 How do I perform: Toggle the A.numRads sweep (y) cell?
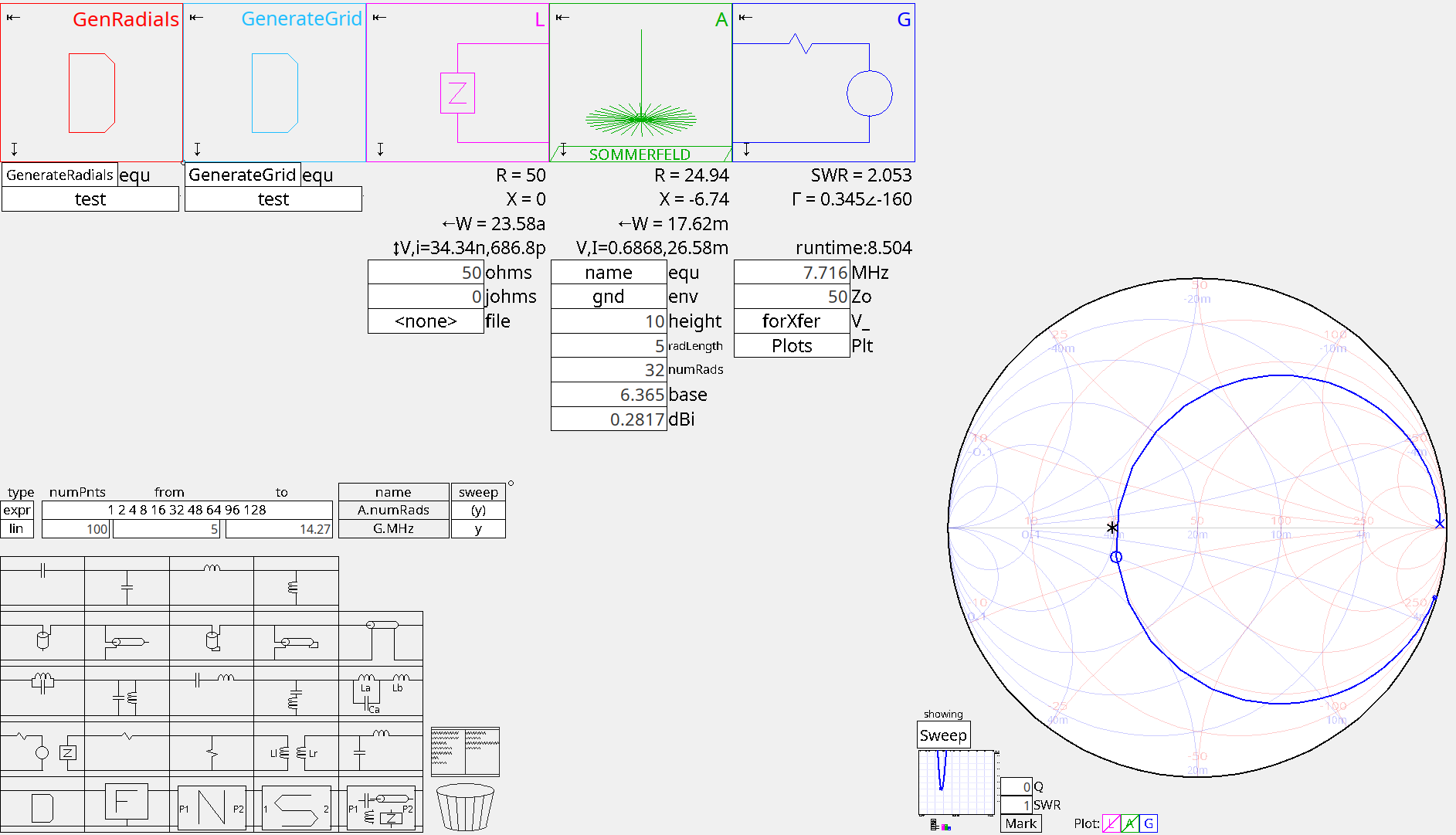tap(478, 510)
